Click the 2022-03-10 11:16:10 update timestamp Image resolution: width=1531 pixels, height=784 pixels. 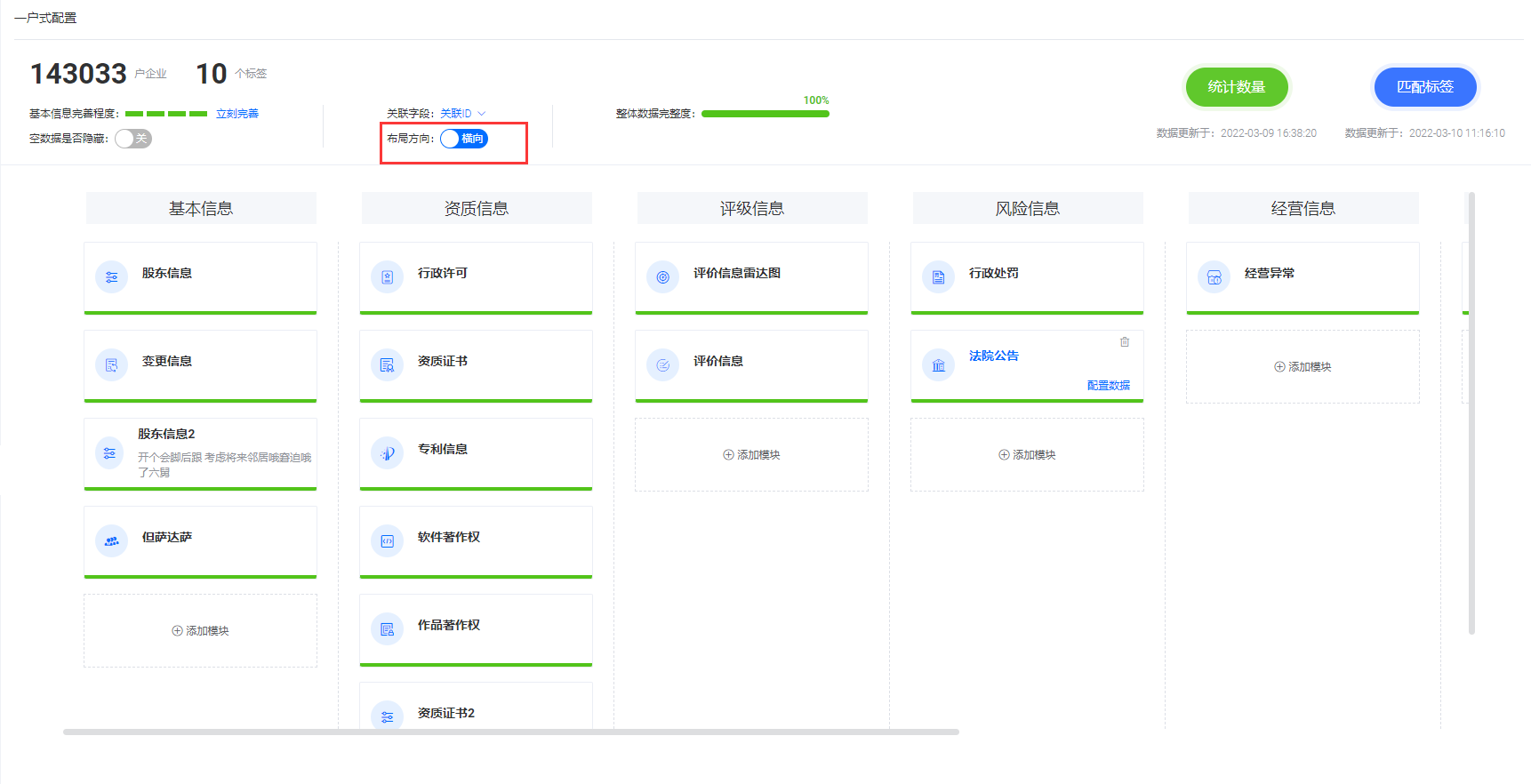click(1457, 133)
